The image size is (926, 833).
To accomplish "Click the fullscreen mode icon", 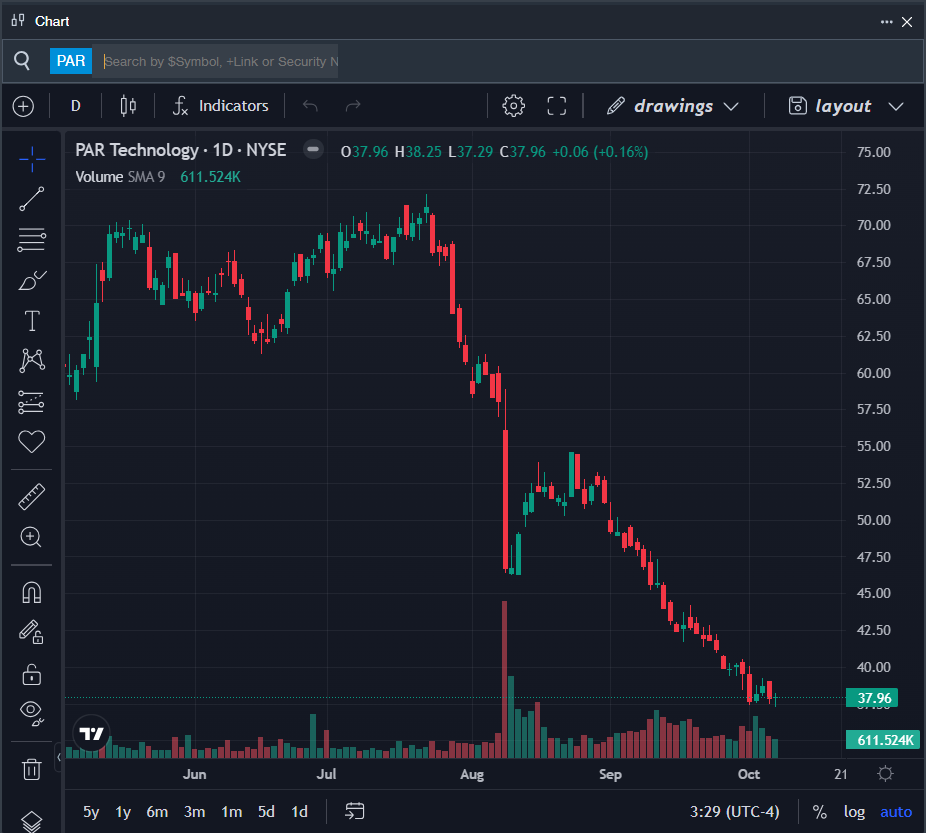I will [x=557, y=106].
